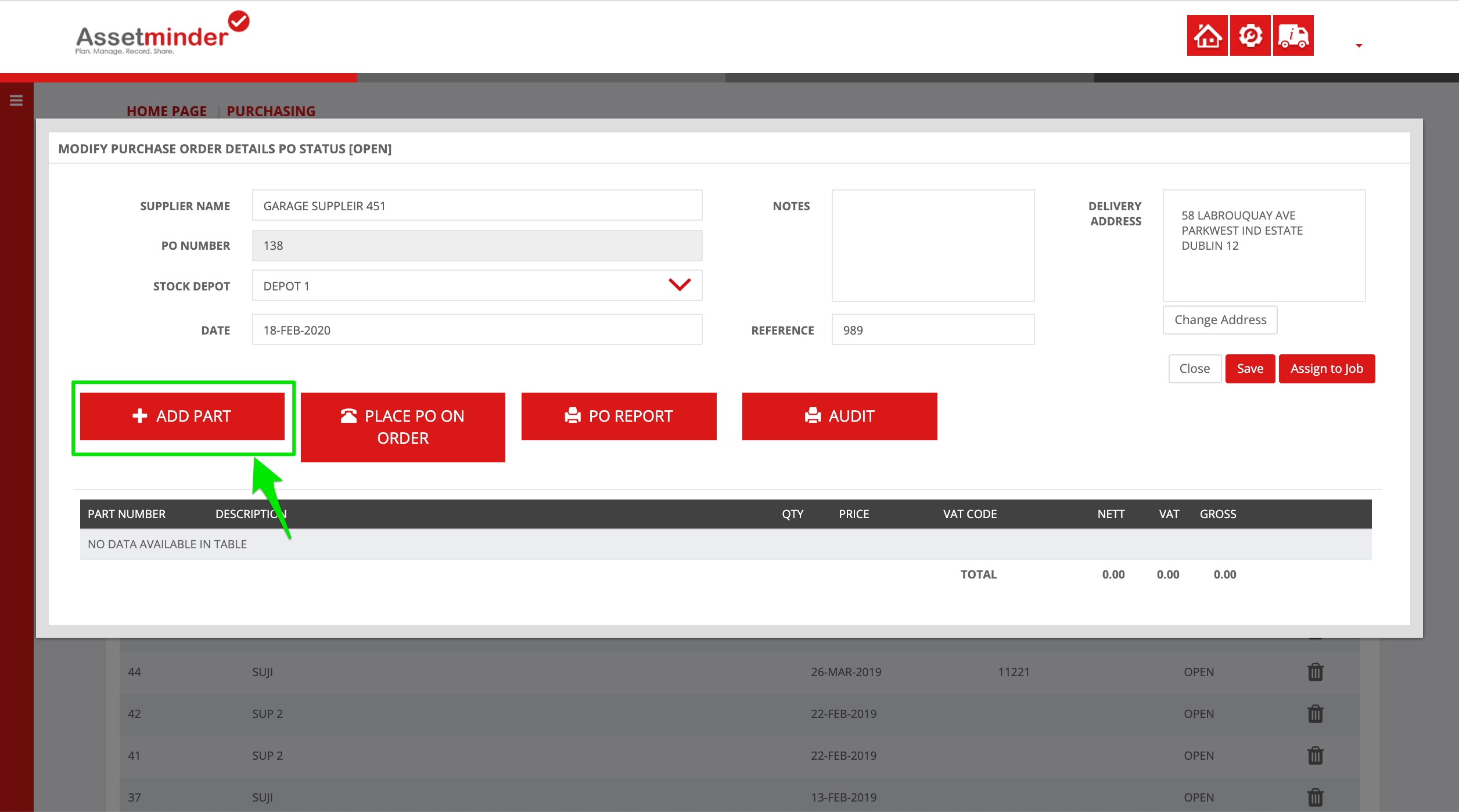
Task: Click date 13-FEB-2019 in background list
Action: click(843, 797)
